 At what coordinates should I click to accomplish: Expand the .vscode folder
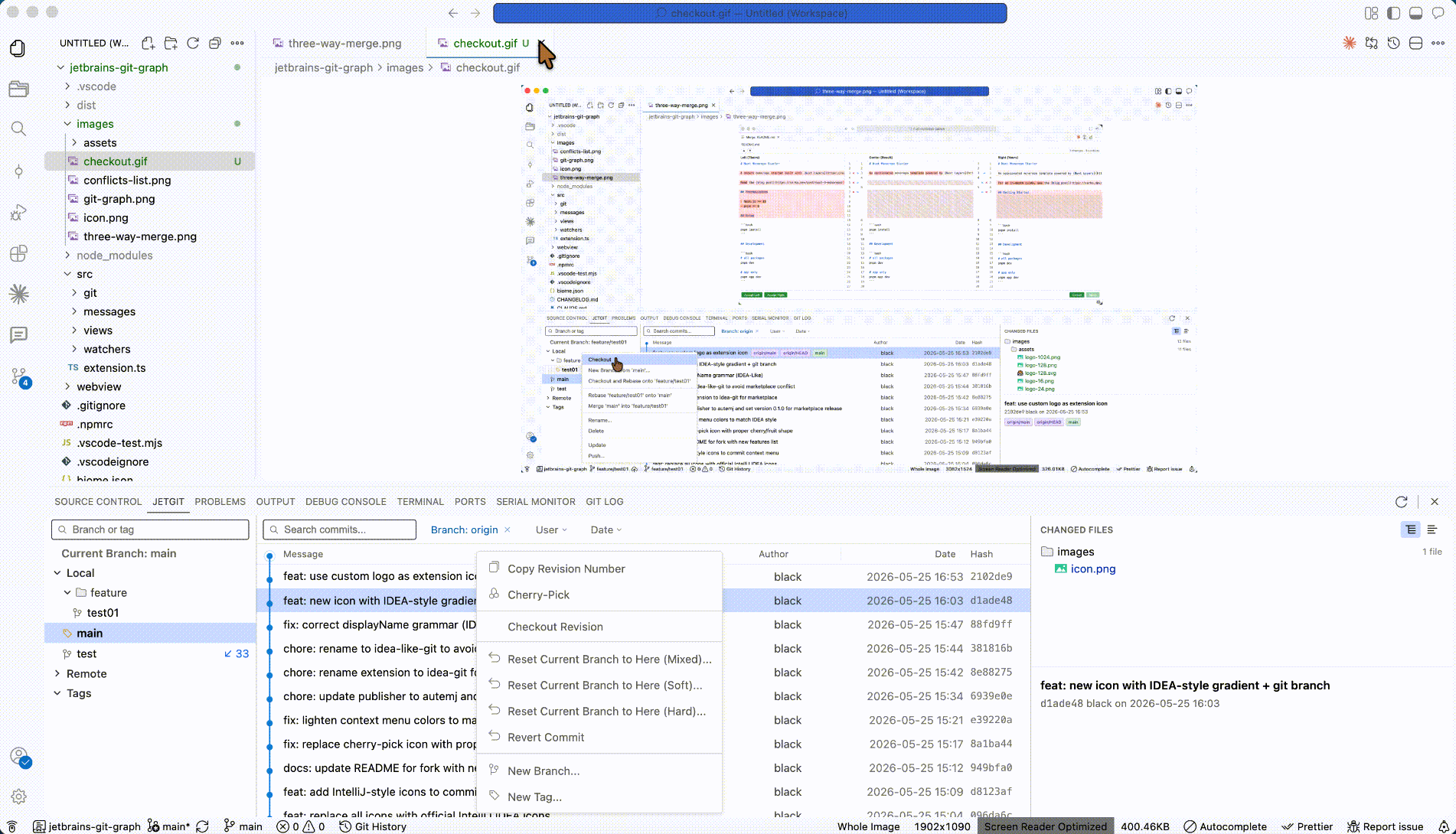click(67, 86)
